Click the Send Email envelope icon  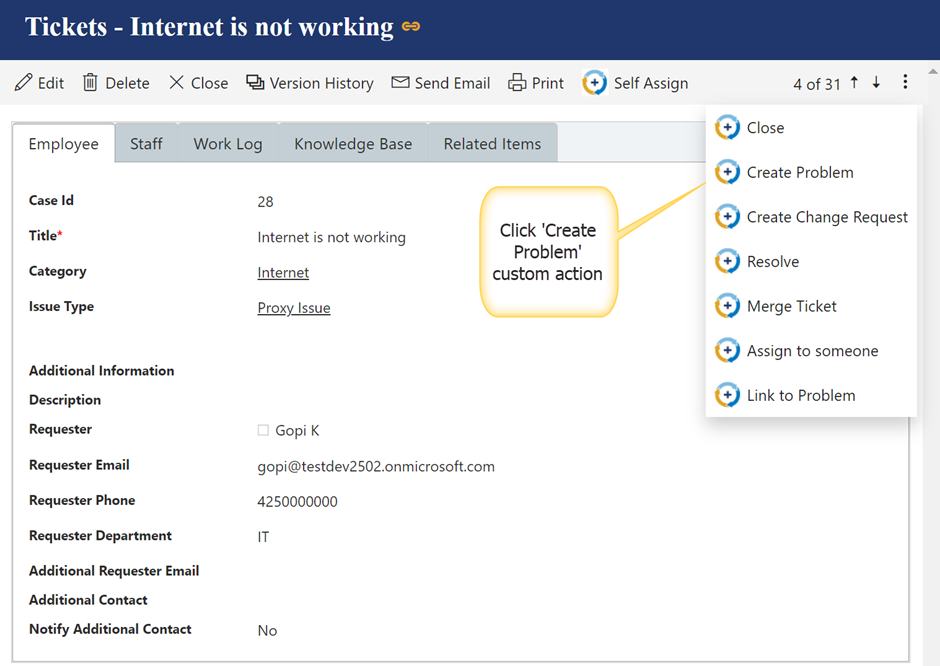400,83
